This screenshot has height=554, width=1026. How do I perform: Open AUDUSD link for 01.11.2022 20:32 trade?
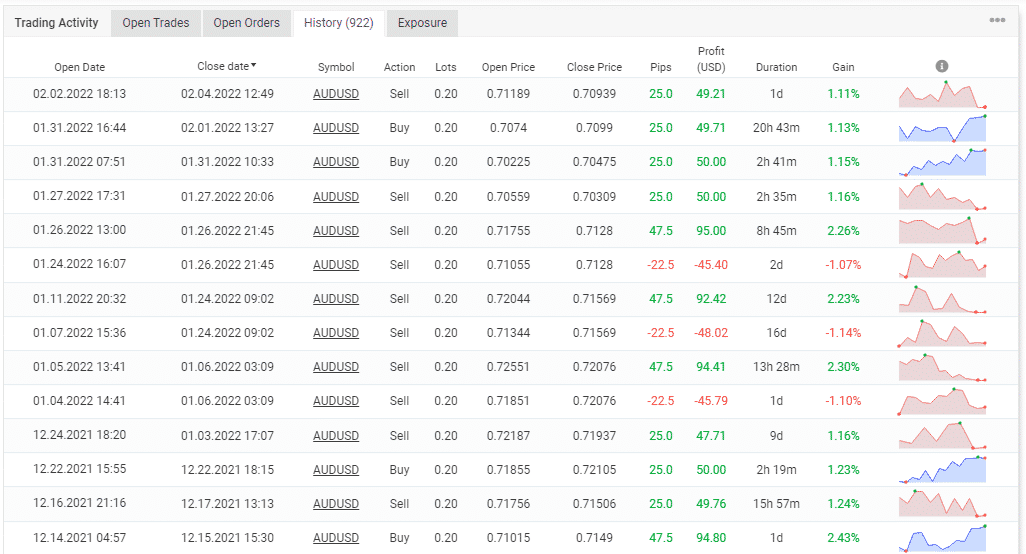[x=336, y=299]
